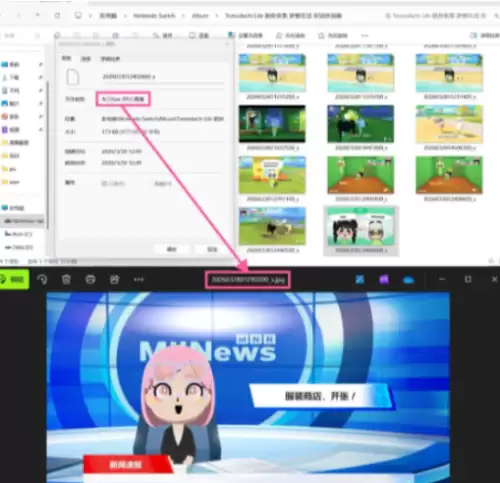Viewport: 500px width, 483px height.
Task: Click the OneDrive cloud icon in photo viewer
Action: pos(409,280)
